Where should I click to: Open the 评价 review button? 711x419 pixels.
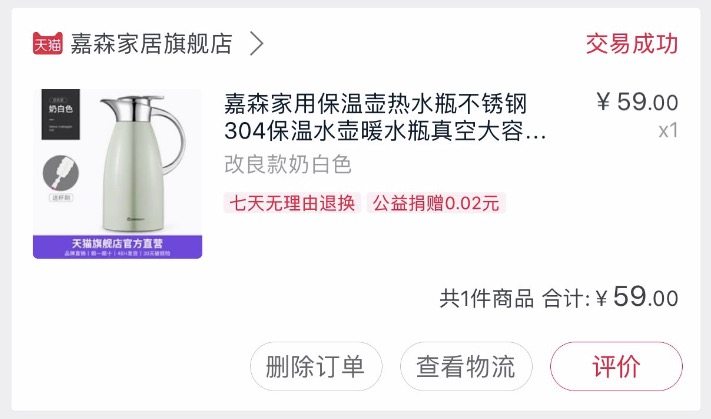616,366
